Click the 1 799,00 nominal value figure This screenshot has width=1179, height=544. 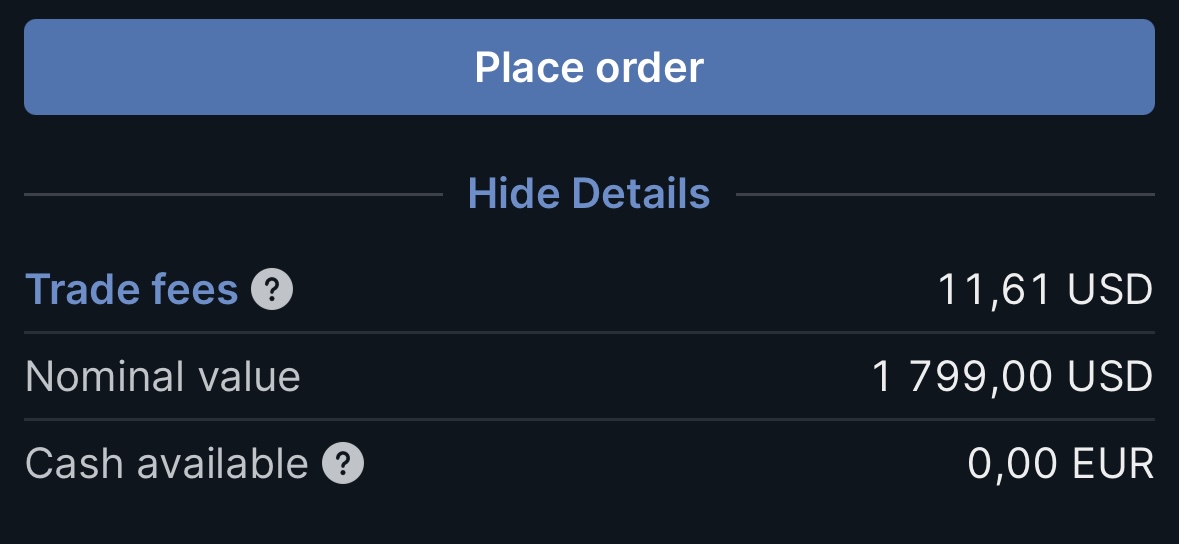(962, 377)
